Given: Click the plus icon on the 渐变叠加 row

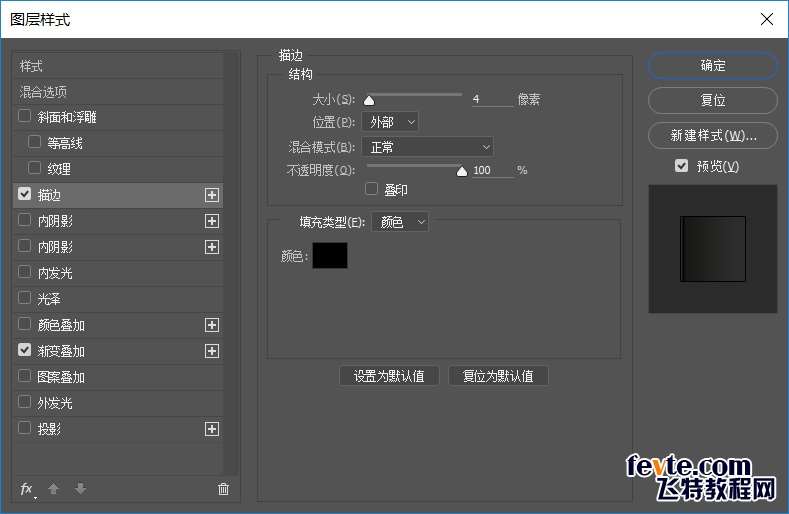Looking at the screenshot, I should point(212,351).
